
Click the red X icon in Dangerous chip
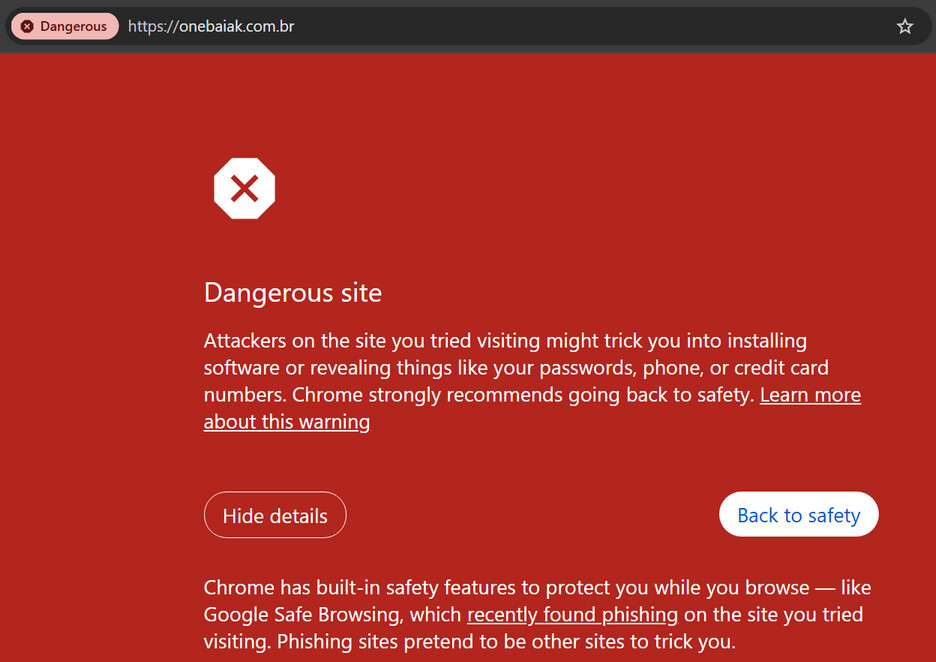[x=27, y=27]
